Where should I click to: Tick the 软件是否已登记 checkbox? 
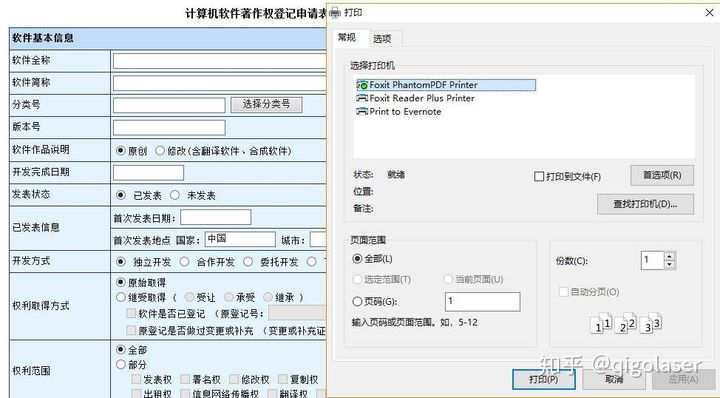point(131,313)
